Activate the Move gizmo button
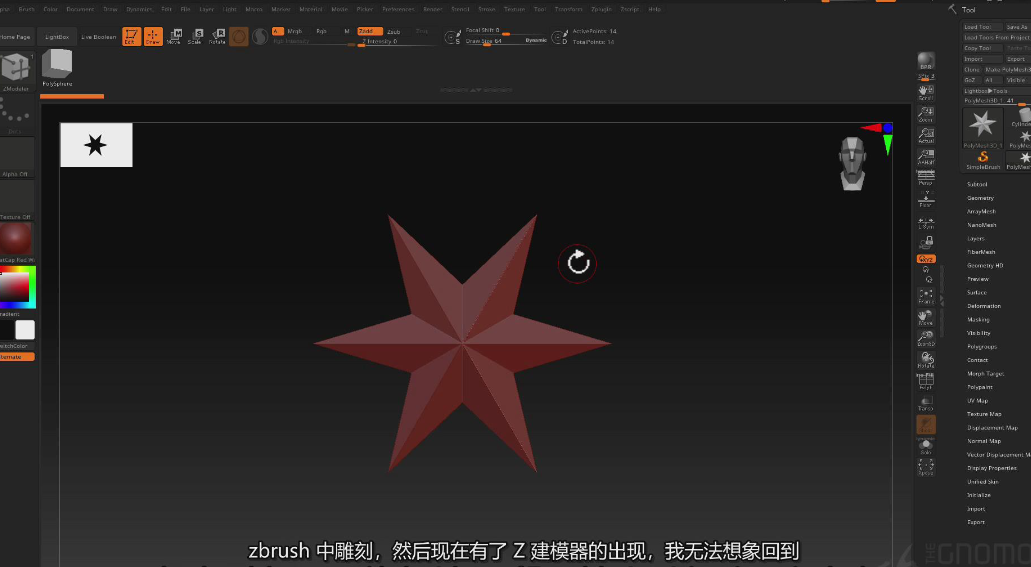 pyautogui.click(x=174, y=36)
